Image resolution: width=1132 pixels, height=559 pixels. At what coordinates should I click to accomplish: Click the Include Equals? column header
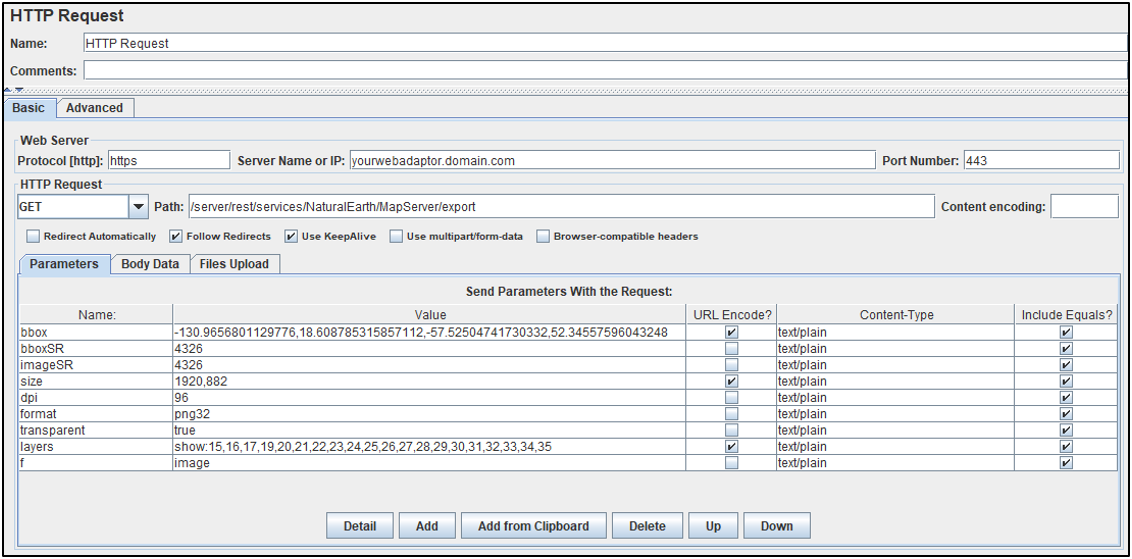(x=1066, y=314)
